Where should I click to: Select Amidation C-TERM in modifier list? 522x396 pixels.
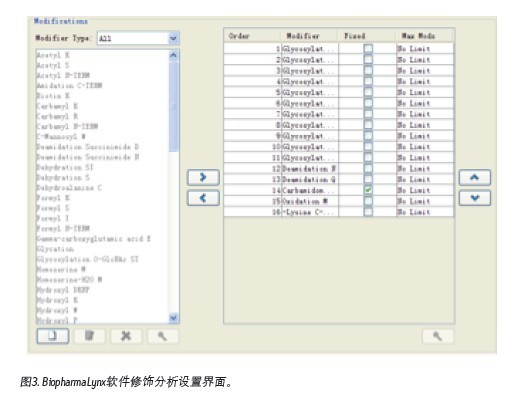coord(69,86)
